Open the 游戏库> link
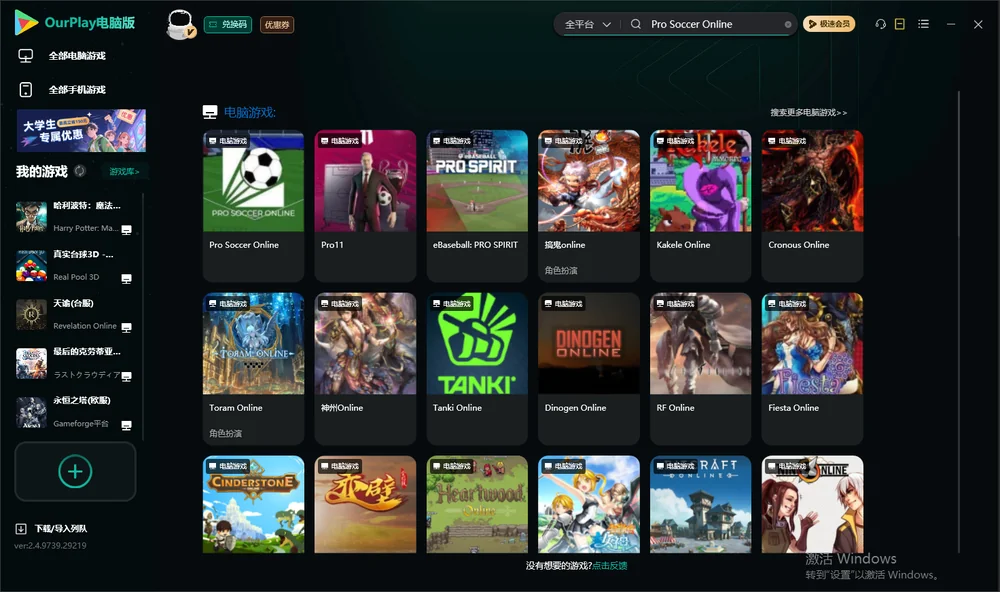This screenshot has height=592, width=1000. tap(124, 172)
